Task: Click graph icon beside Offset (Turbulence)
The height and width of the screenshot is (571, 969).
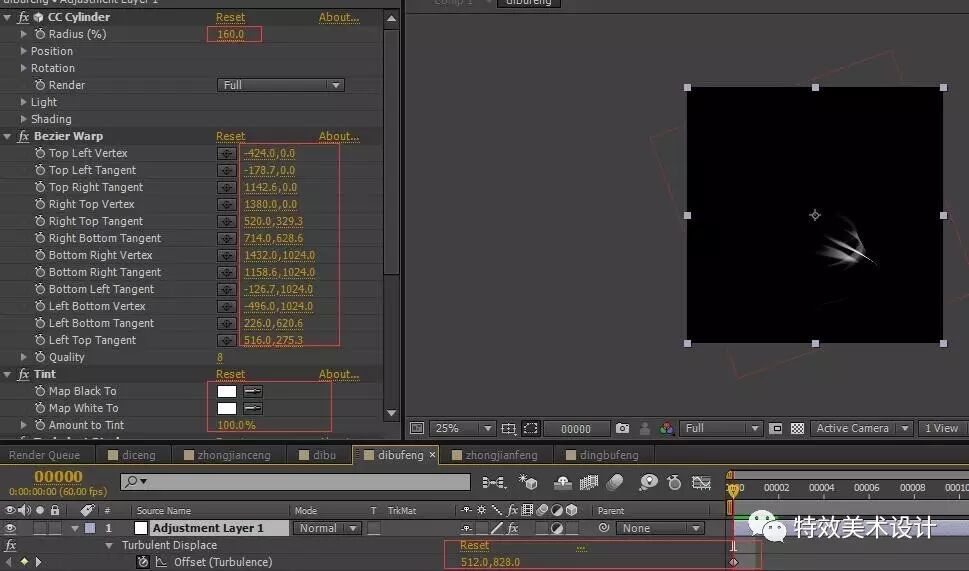Action: [x=161, y=562]
